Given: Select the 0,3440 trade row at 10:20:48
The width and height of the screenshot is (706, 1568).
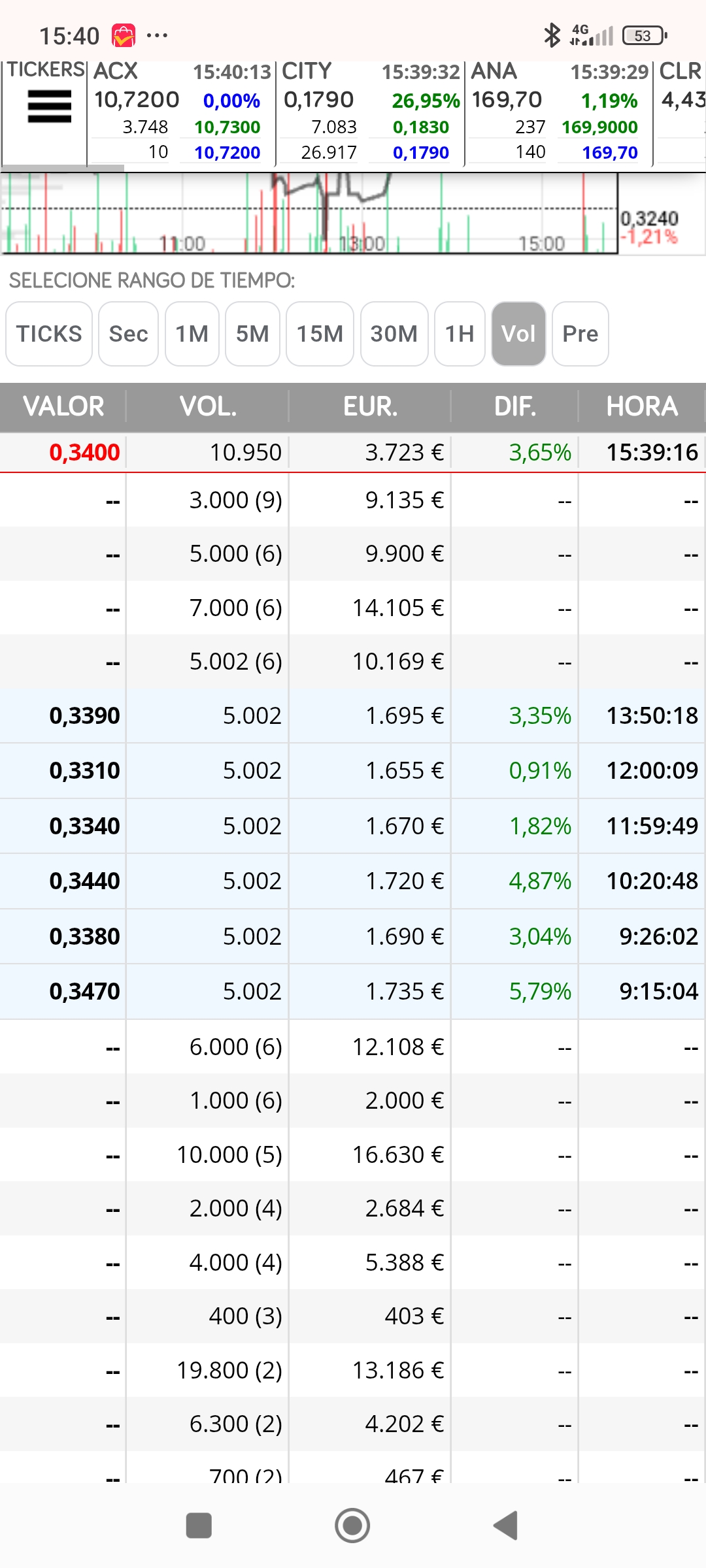Looking at the screenshot, I should [x=353, y=881].
